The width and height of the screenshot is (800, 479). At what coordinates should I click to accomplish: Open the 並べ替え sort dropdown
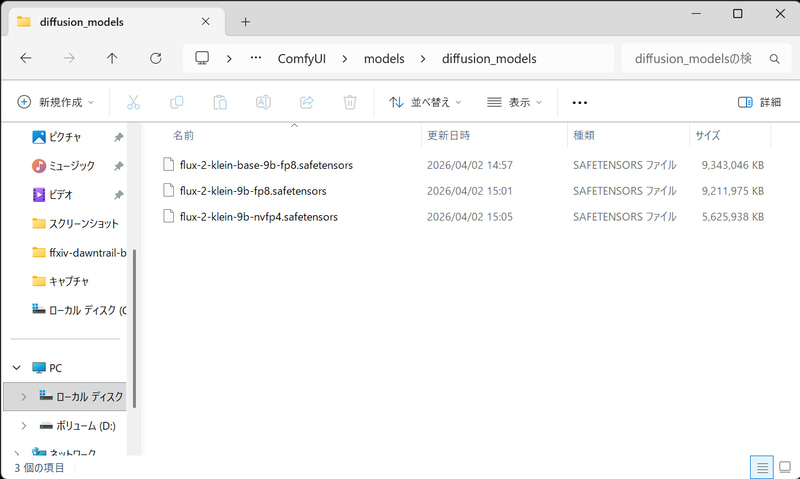[425, 103]
